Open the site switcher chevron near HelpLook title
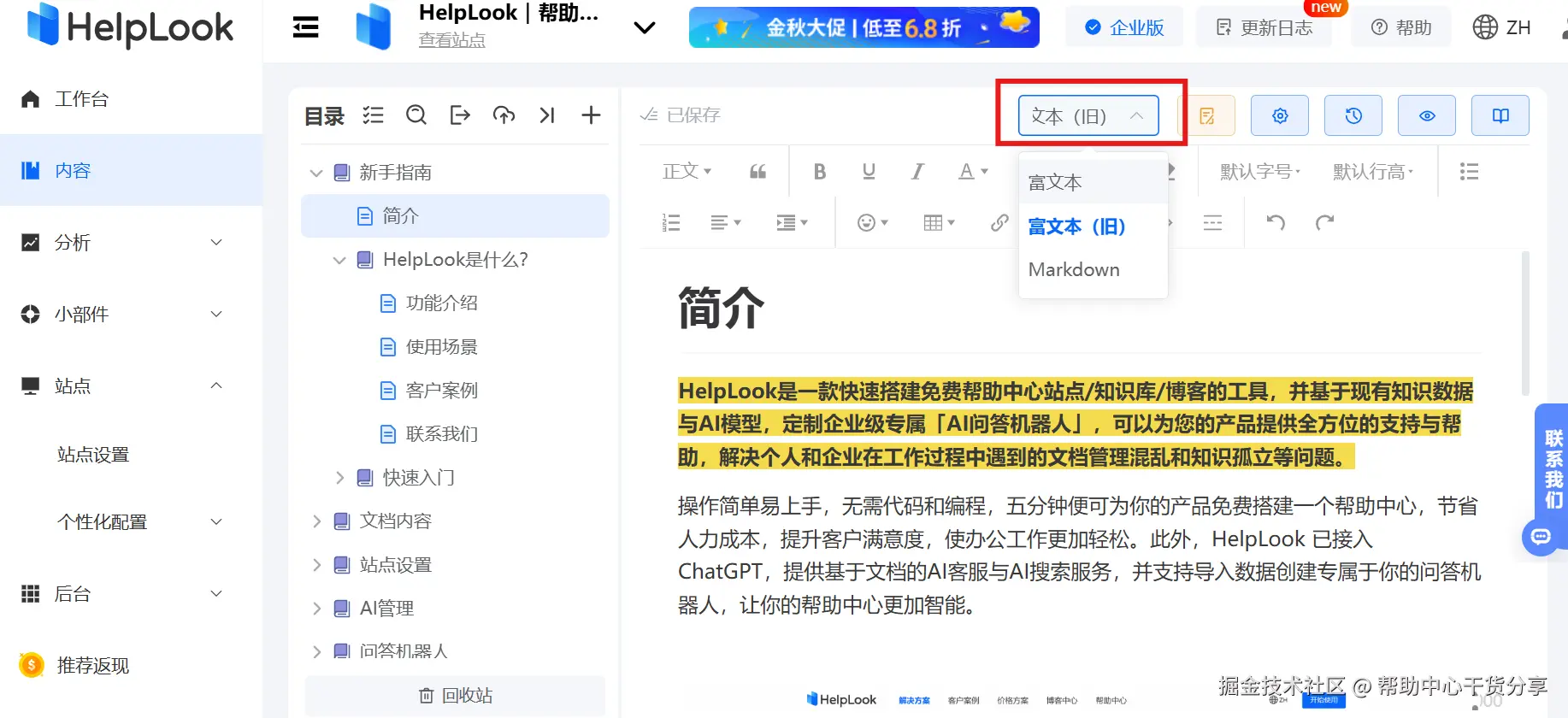The width and height of the screenshot is (1568, 718). (x=644, y=27)
